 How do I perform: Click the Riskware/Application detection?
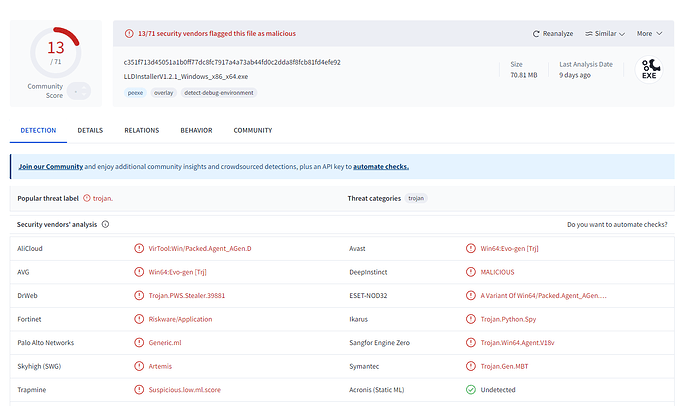(x=180, y=319)
